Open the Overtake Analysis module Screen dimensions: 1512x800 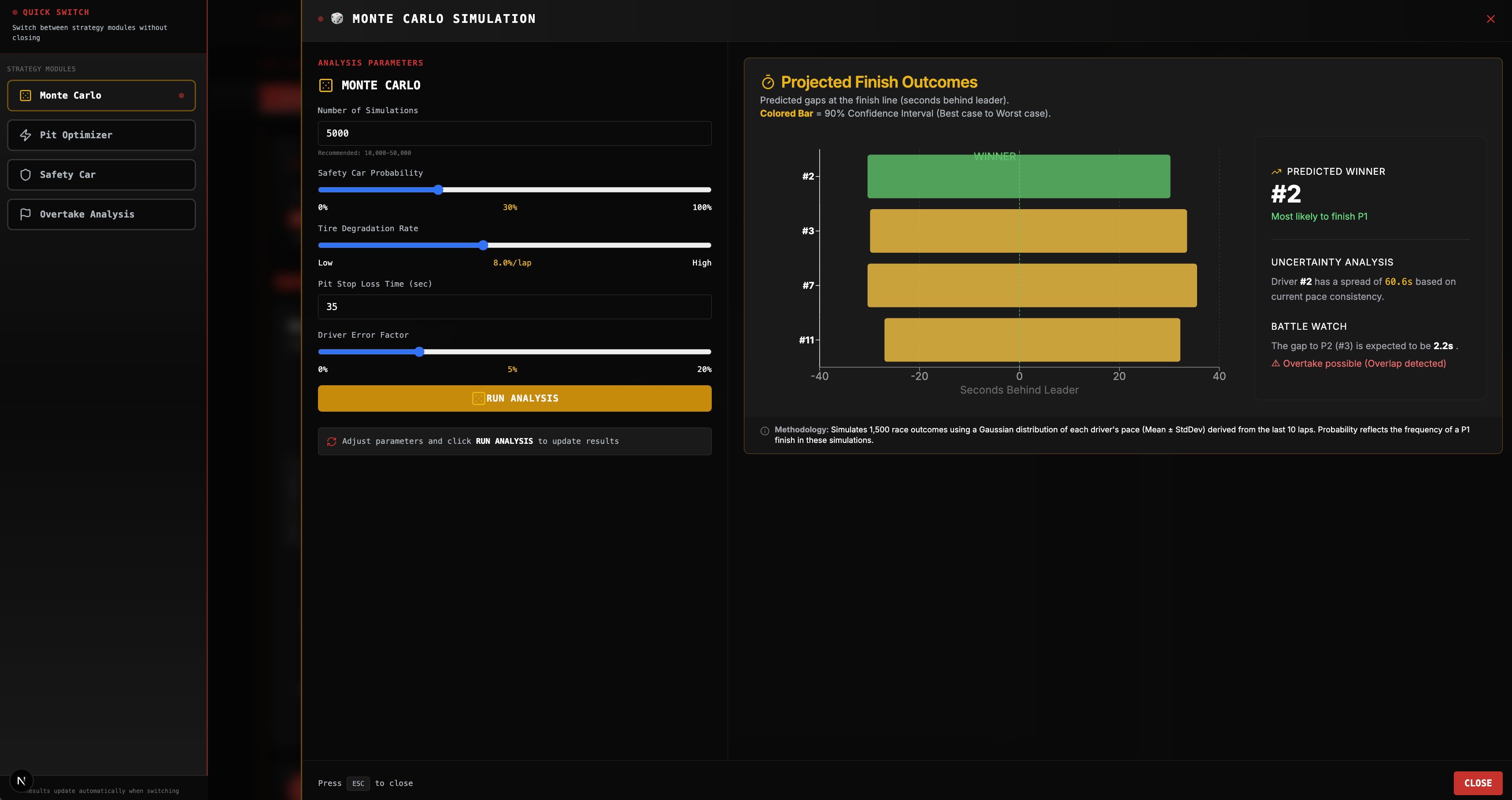101,214
